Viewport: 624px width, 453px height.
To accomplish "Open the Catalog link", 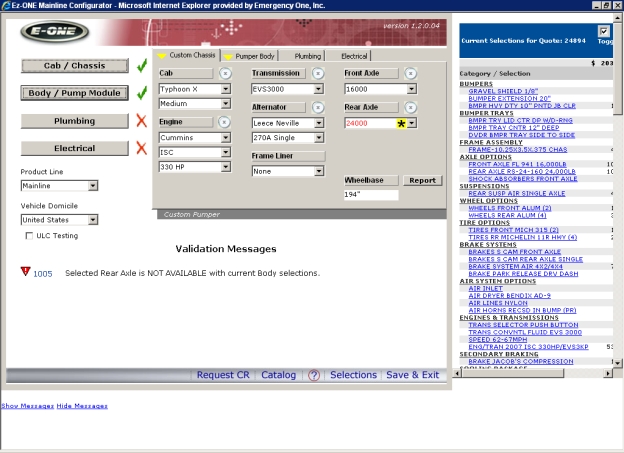I will point(279,375).
